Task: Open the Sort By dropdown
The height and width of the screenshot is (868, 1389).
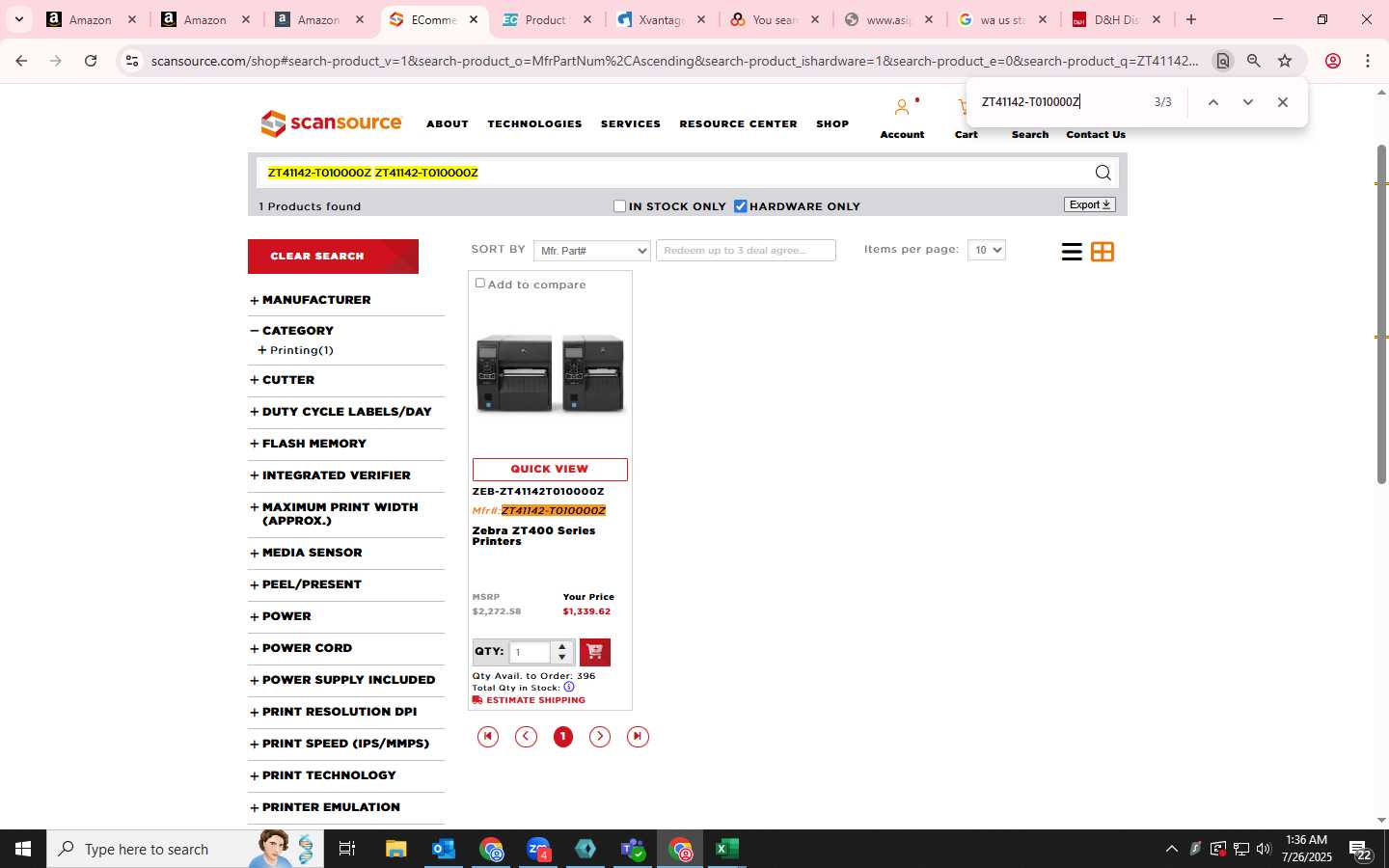Action: 592,251
